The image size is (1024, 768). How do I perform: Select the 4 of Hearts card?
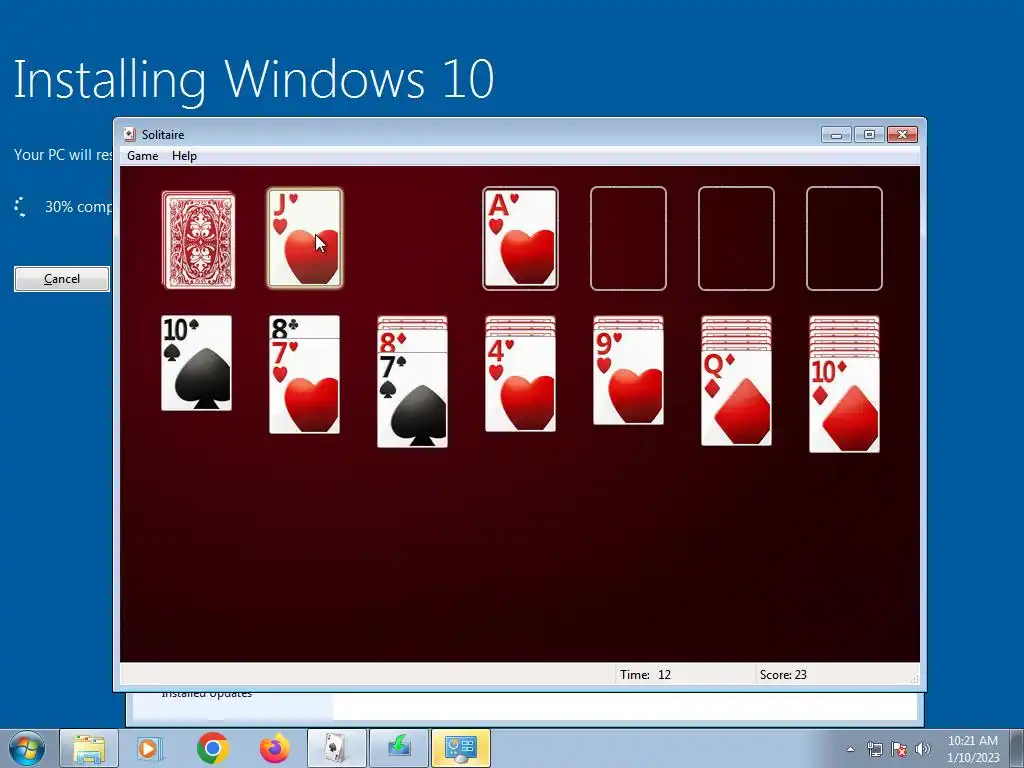click(x=520, y=384)
